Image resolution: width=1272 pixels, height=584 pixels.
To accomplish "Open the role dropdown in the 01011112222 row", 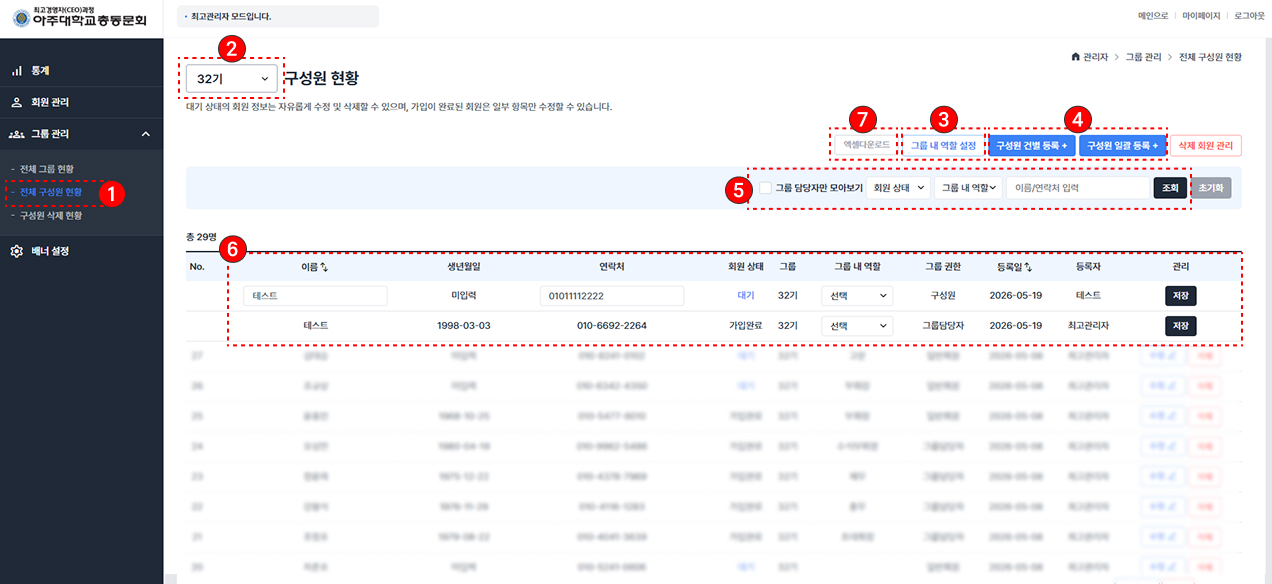I will [x=857, y=296].
